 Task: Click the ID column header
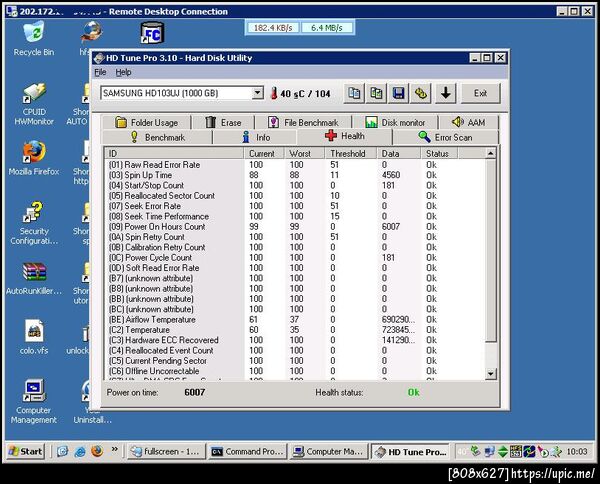(174, 153)
